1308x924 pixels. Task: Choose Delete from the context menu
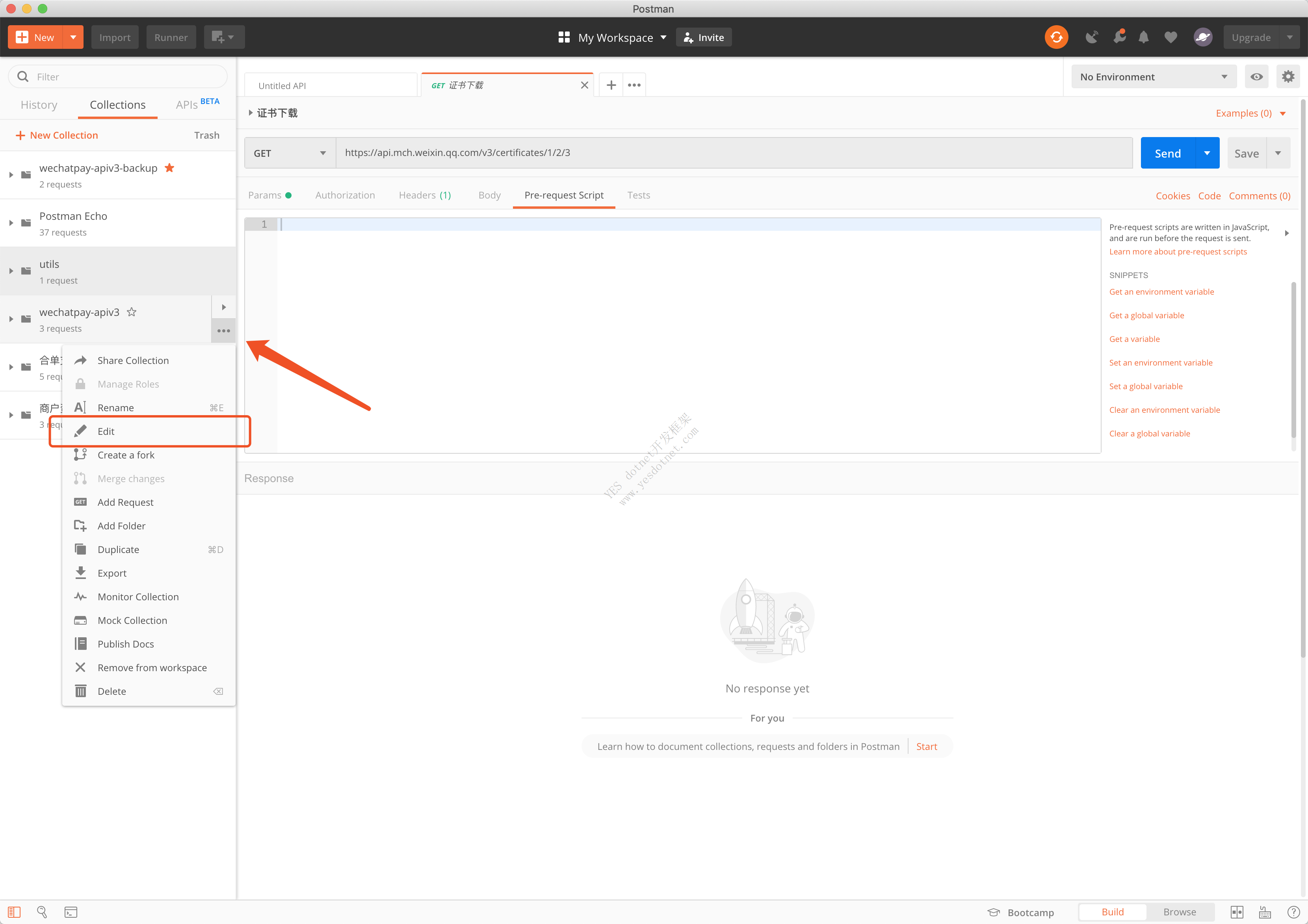tap(149, 691)
